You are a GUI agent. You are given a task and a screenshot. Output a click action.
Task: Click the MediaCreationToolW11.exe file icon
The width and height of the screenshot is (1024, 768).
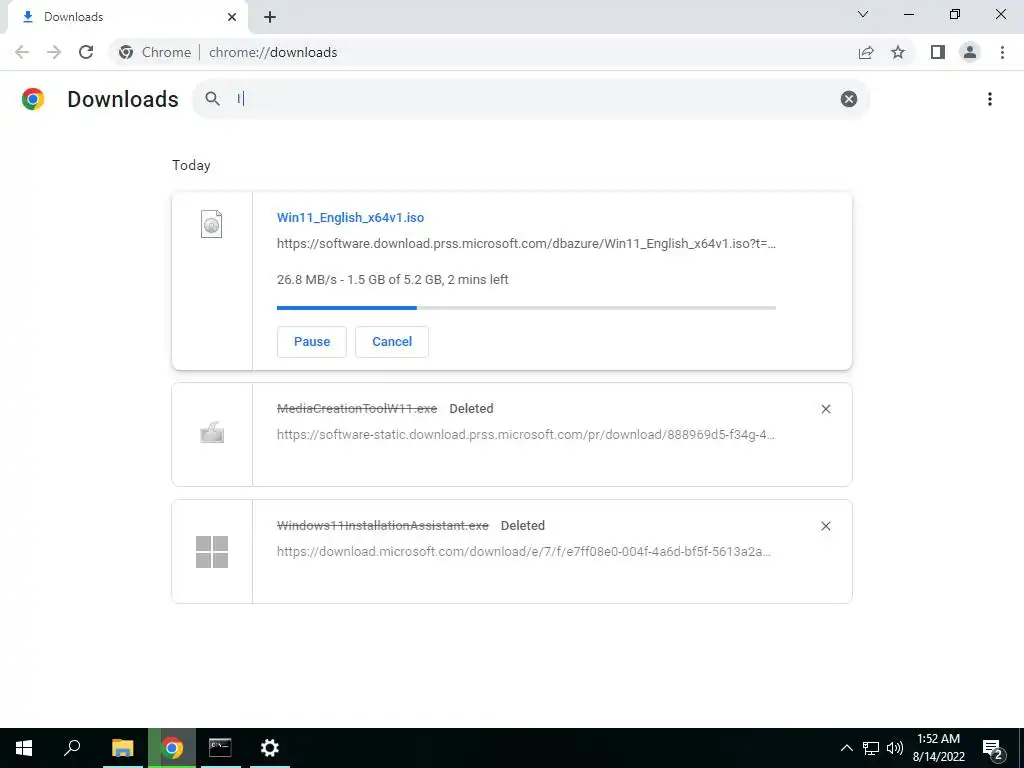(212, 433)
